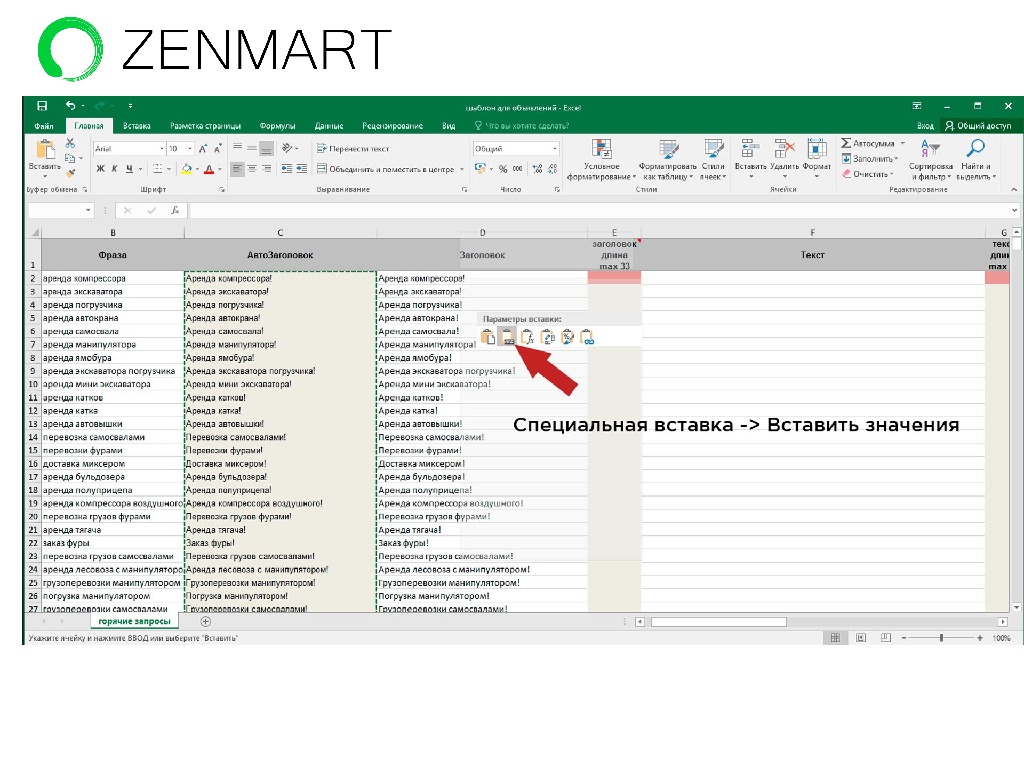
Task: Decrease indent icon
Action: 287,169
